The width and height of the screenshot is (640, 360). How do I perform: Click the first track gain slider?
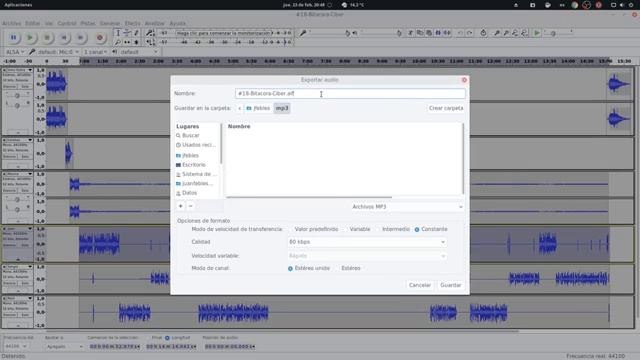coord(17,96)
